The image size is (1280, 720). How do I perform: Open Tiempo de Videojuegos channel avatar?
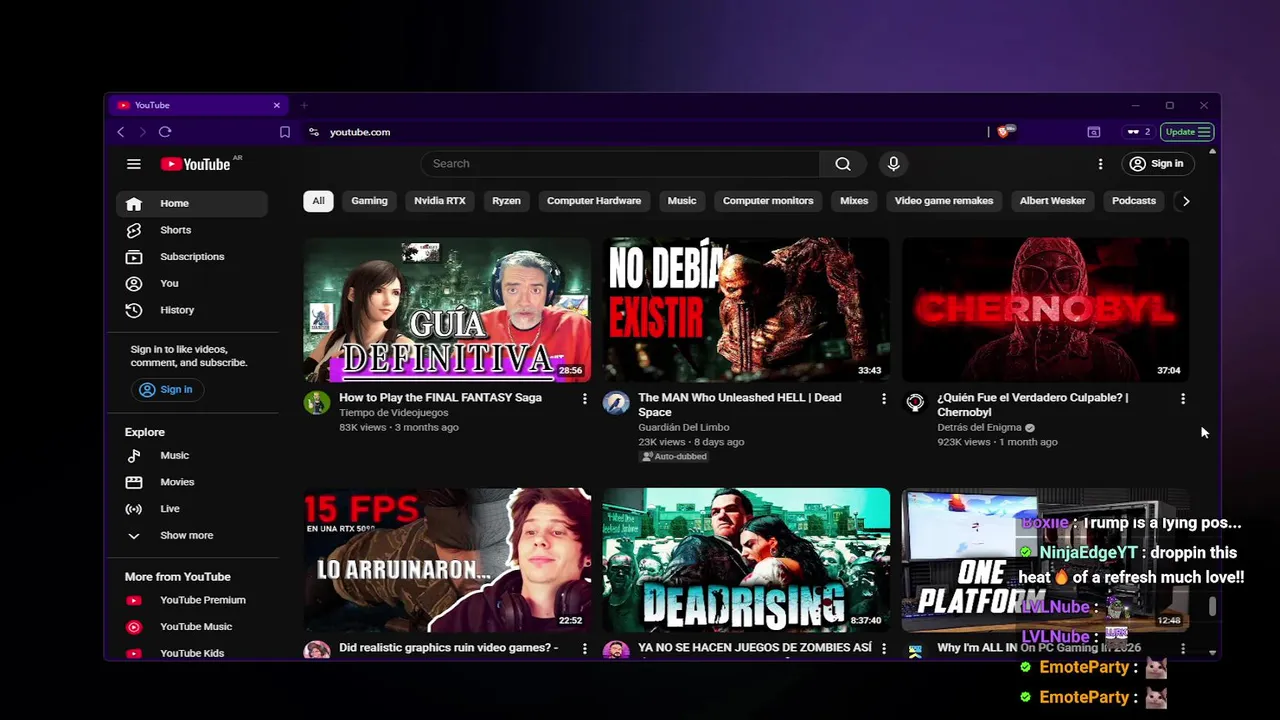pyautogui.click(x=317, y=402)
